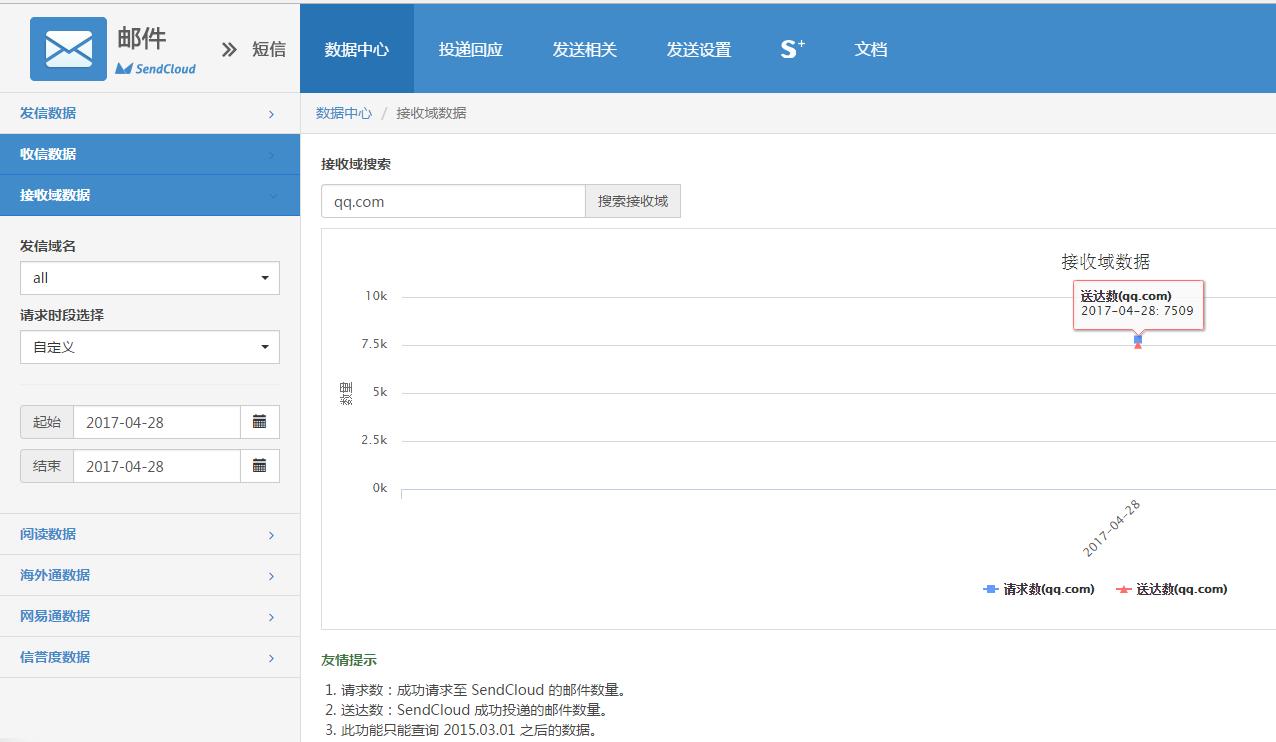Viewport: 1276px width, 742px height.
Task: Click inside the qq.com search field
Action: click(452, 200)
